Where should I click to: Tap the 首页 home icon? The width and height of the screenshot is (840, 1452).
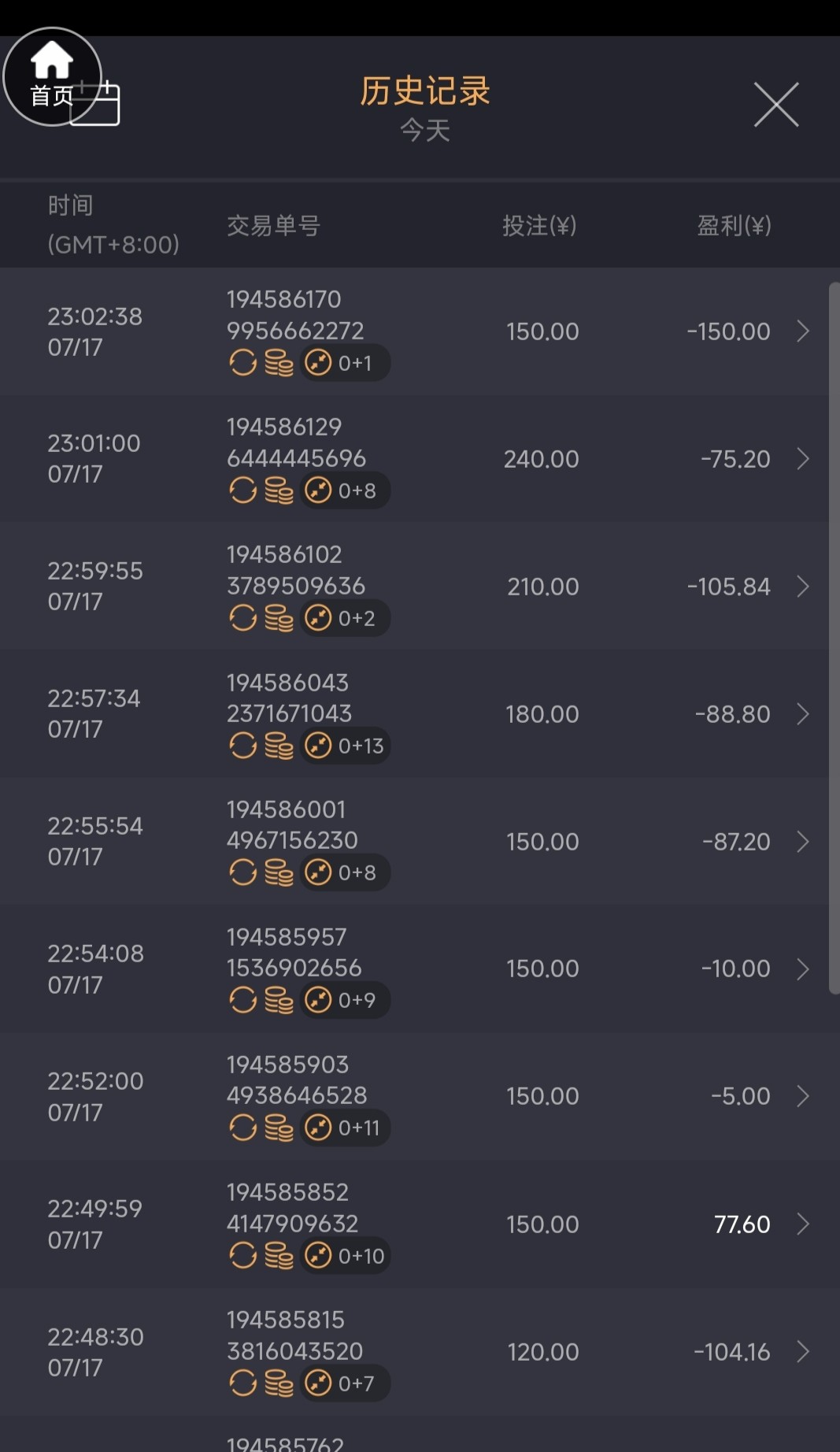tap(52, 76)
